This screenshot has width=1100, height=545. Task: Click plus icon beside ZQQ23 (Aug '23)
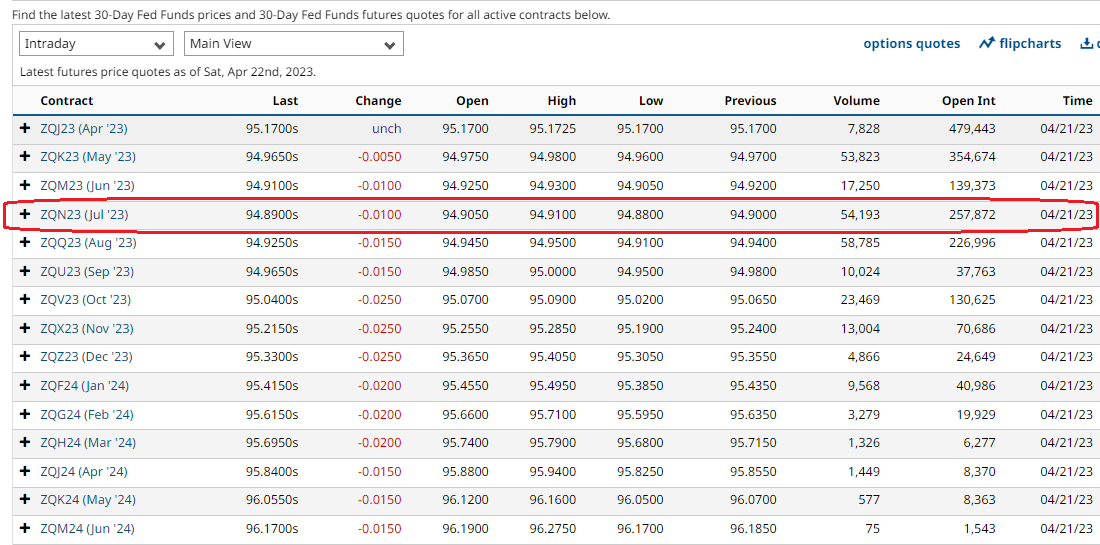coord(25,243)
